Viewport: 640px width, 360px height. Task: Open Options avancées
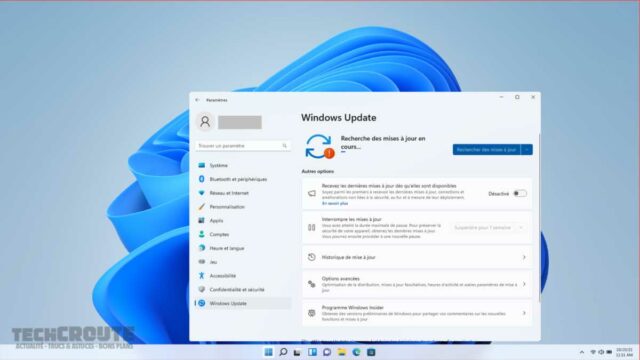click(x=417, y=284)
